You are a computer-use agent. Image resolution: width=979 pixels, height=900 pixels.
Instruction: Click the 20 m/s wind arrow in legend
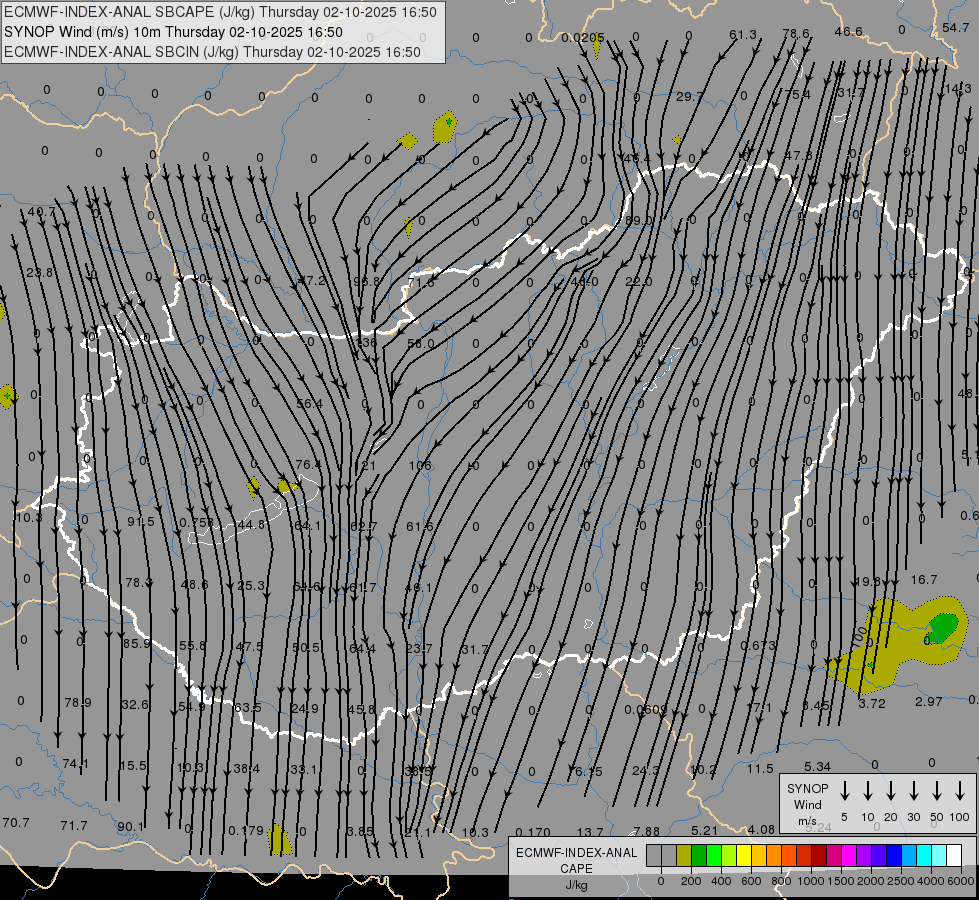coord(890,791)
